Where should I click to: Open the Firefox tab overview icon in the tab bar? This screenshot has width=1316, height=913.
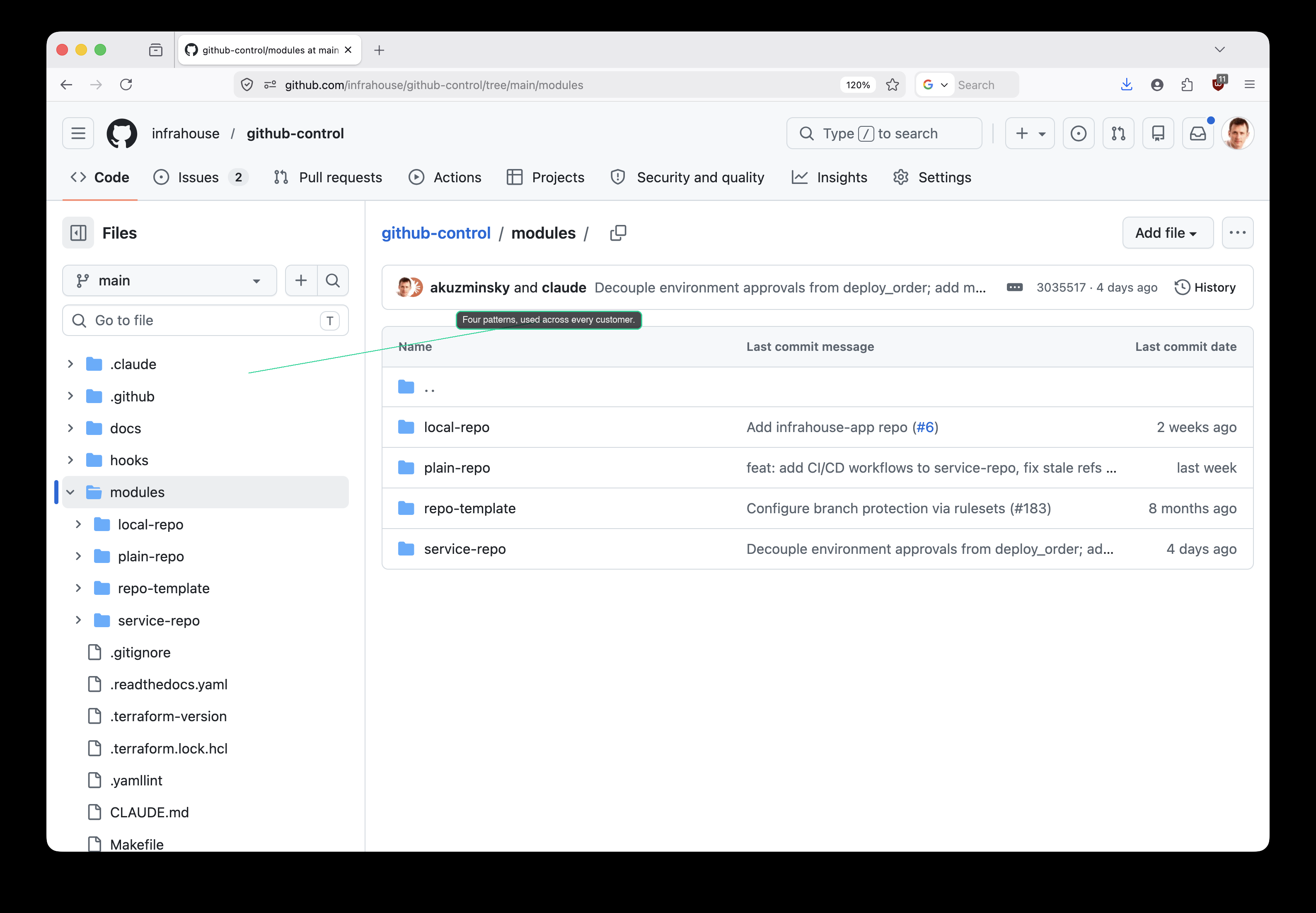pyautogui.click(x=156, y=51)
